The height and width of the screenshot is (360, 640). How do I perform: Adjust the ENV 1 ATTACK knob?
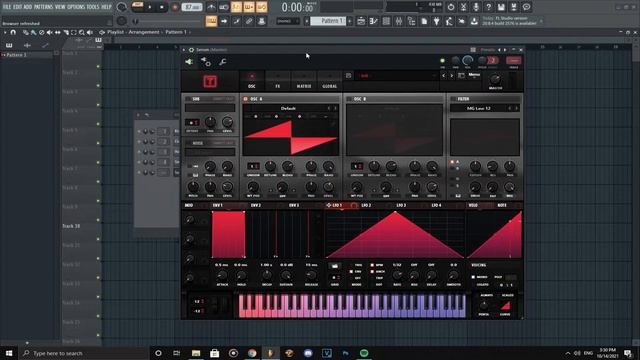[x=222, y=275]
